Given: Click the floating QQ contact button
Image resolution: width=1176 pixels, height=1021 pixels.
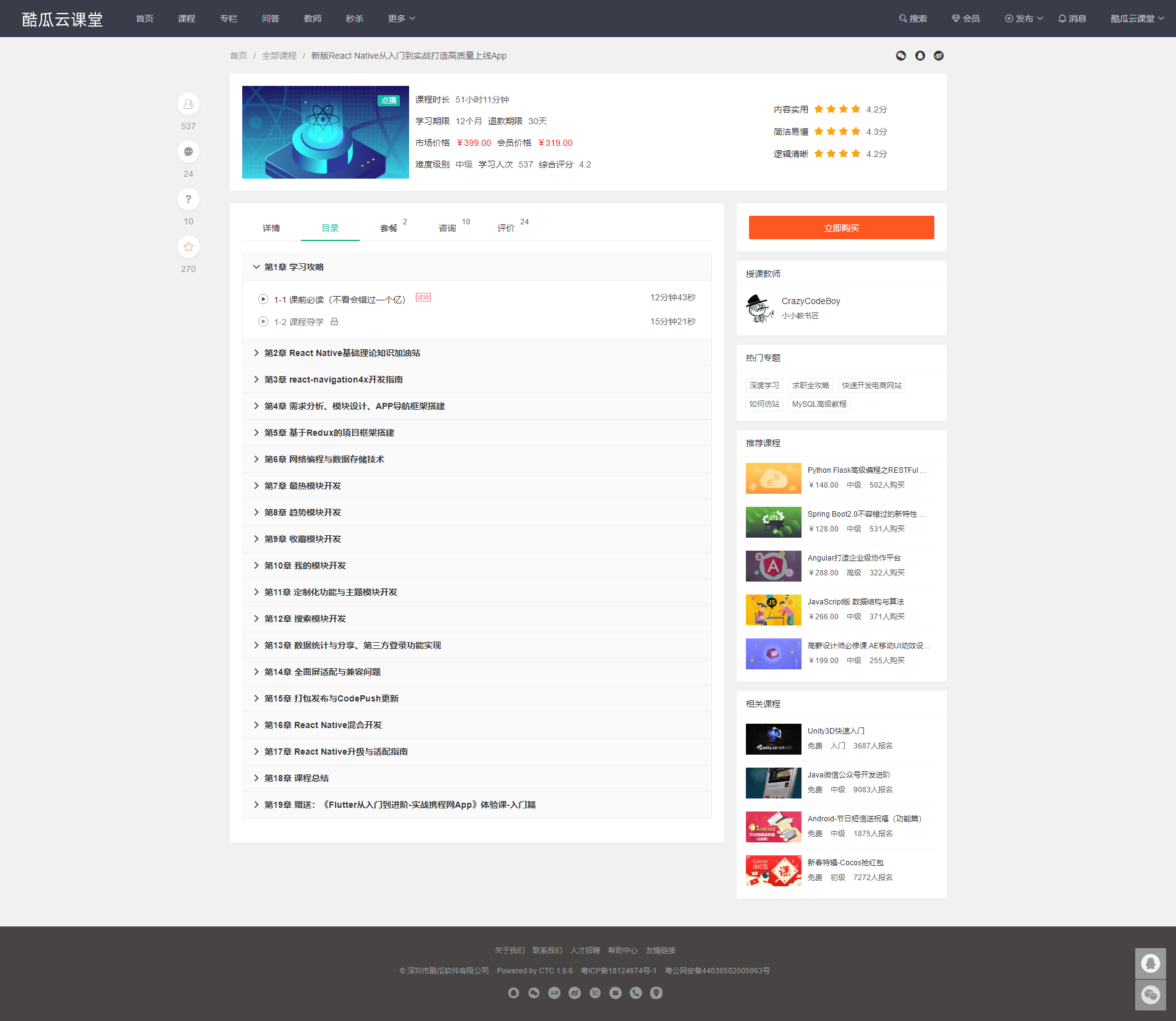Looking at the screenshot, I should pos(1151,964).
